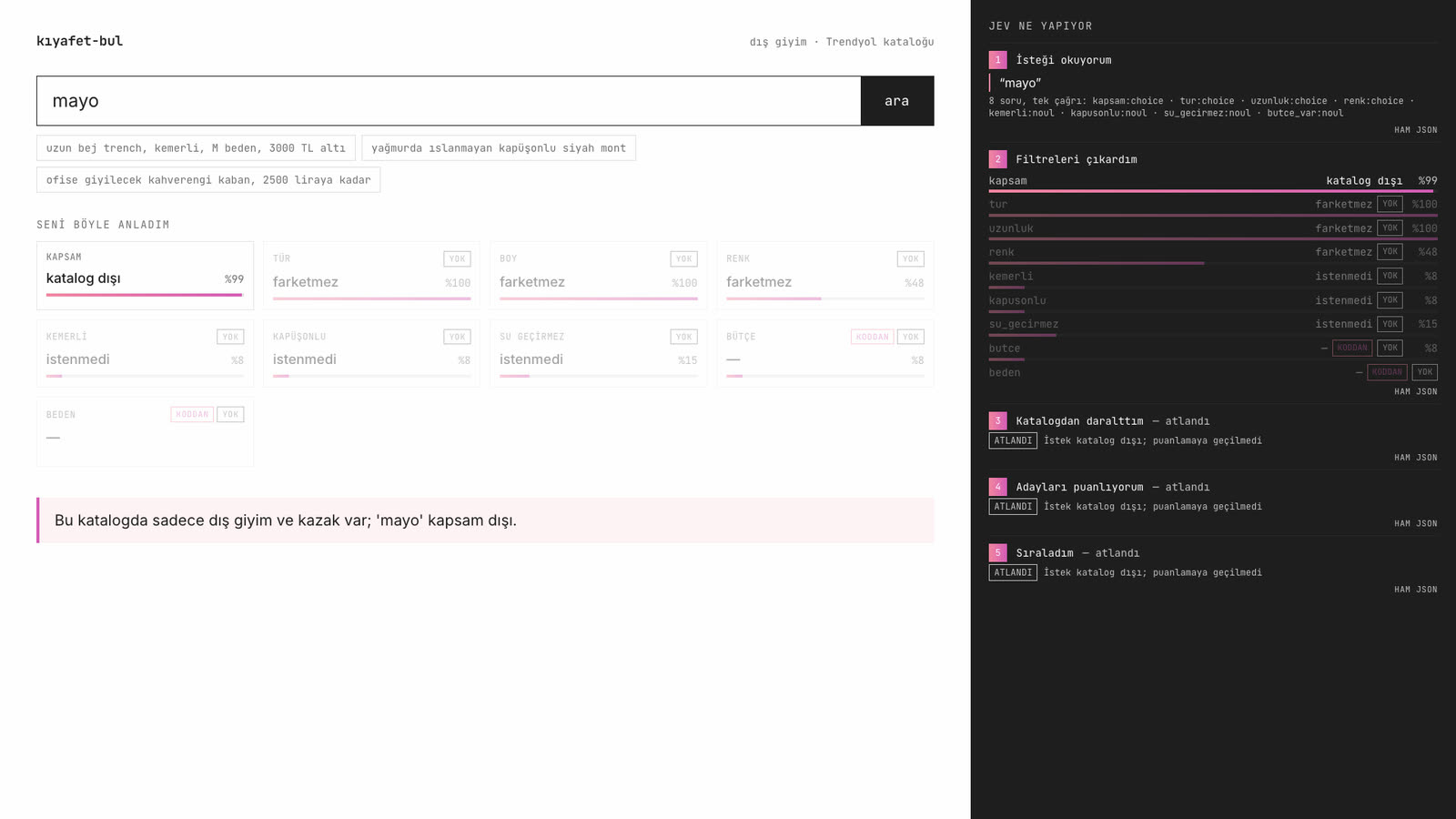Click the RENK card showing %48
1456x819 pixels.
click(824, 276)
